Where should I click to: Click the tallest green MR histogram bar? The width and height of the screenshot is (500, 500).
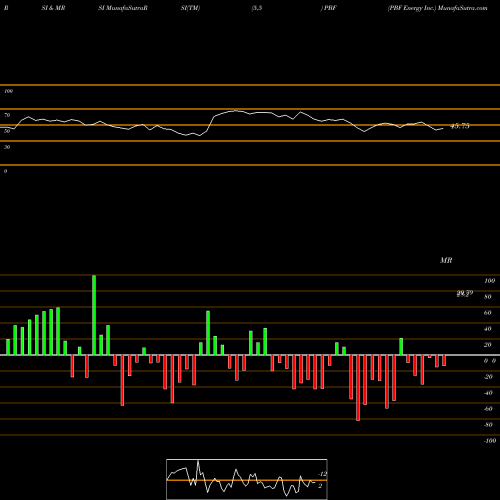[x=94, y=315]
